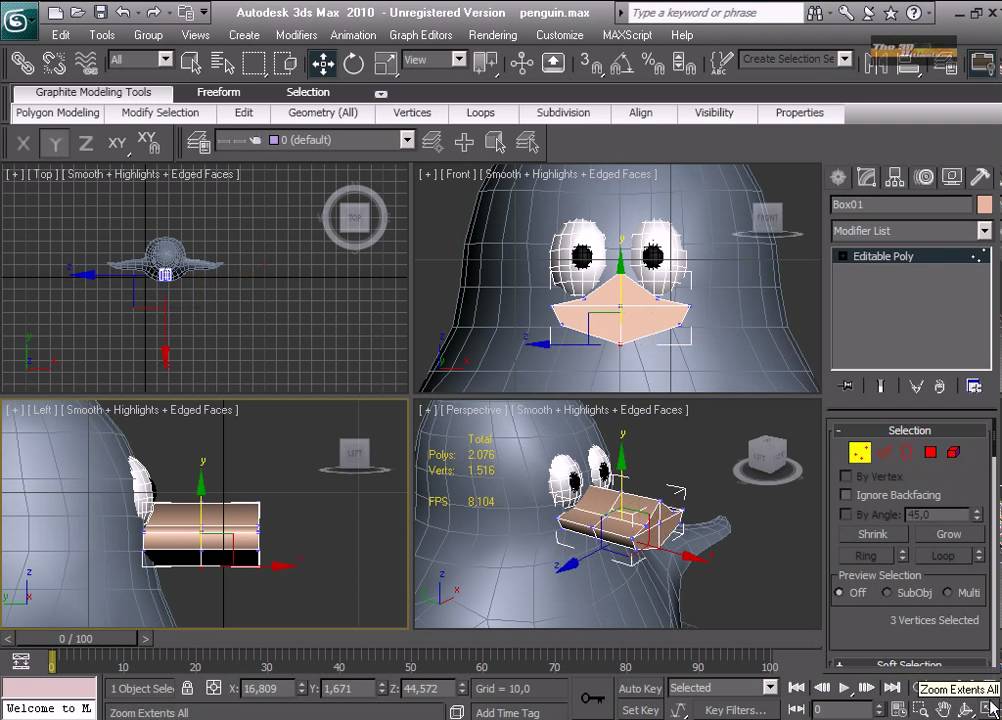1002x720 pixels.
Task: Open the selection filter All dropdown
Action: [x=165, y=60]
